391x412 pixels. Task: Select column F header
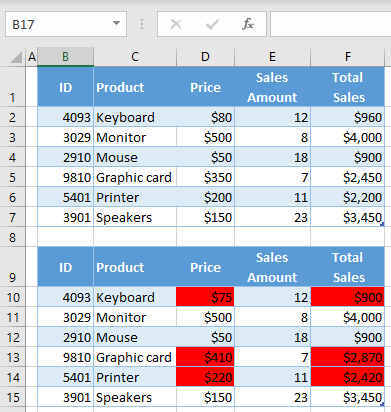[348, 57]
